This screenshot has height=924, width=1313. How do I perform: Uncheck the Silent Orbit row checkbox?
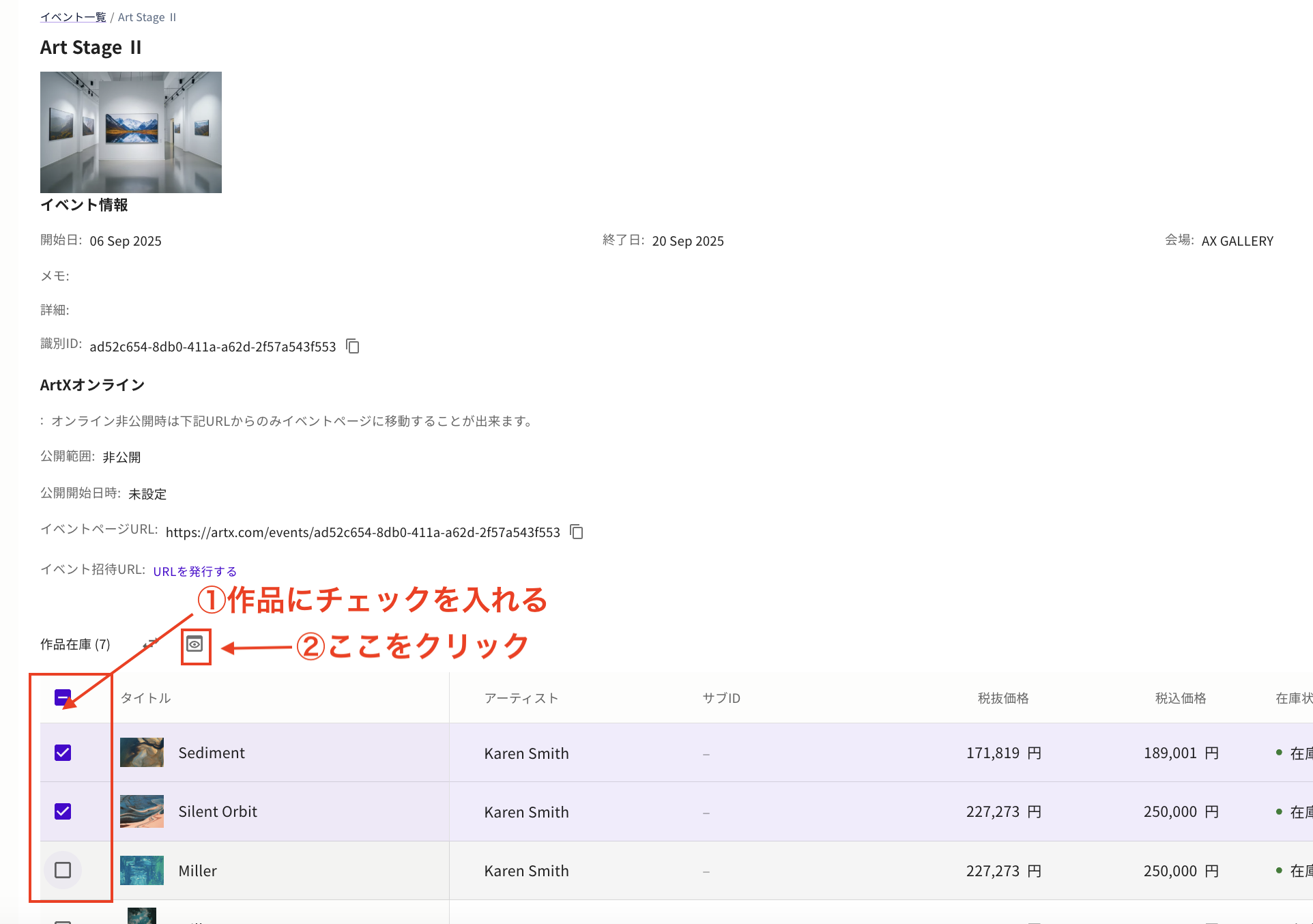coord(63,811)
